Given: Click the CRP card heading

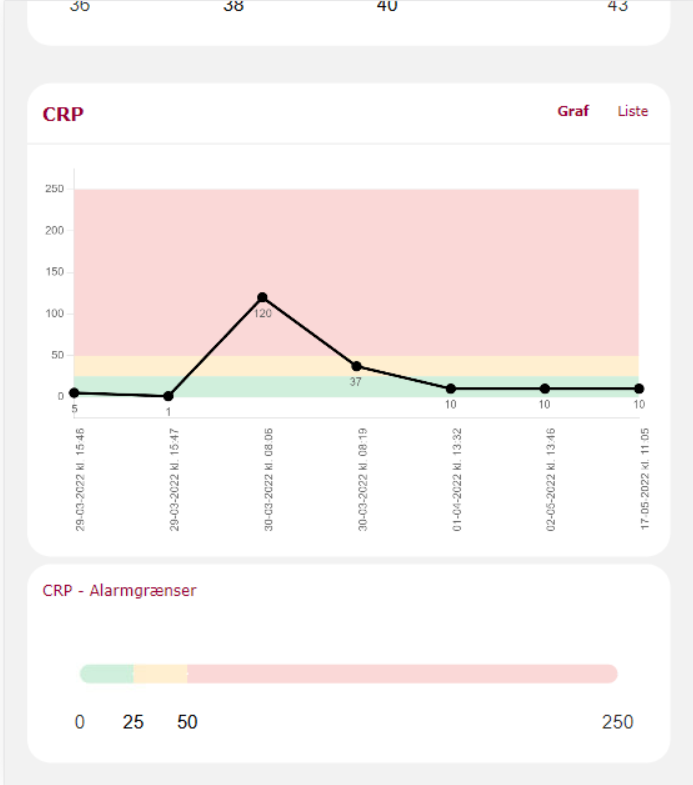Looking at the screenshot, I should pyautogui.click(x=63, y=114).
